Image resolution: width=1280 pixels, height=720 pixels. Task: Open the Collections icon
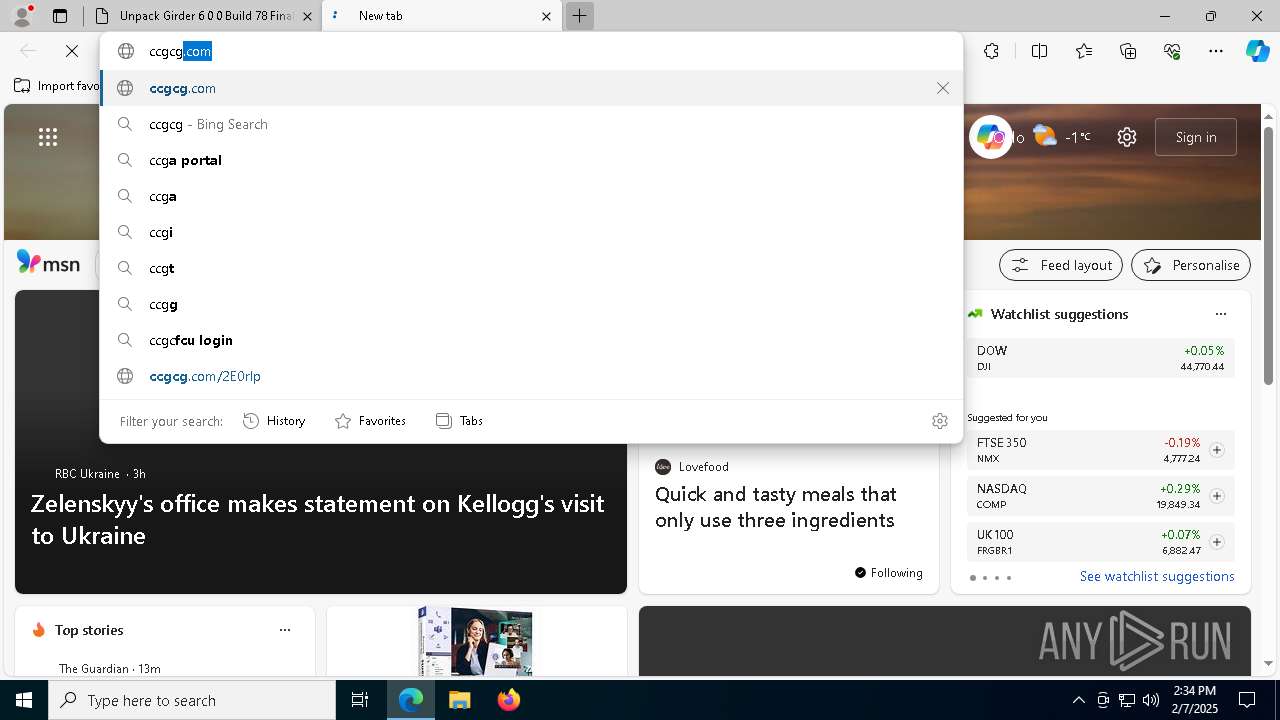(x=1128, y=51)
